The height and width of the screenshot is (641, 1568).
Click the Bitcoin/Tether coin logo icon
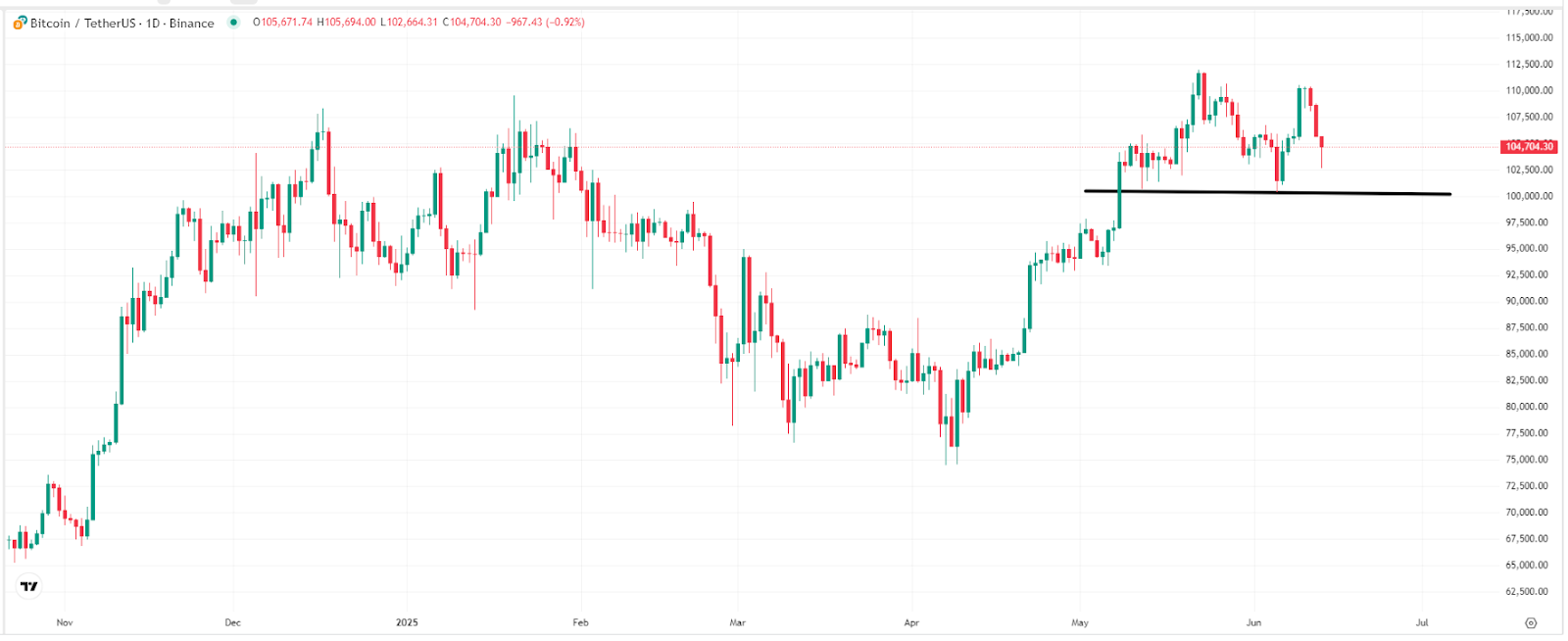[x=20, y=23]
